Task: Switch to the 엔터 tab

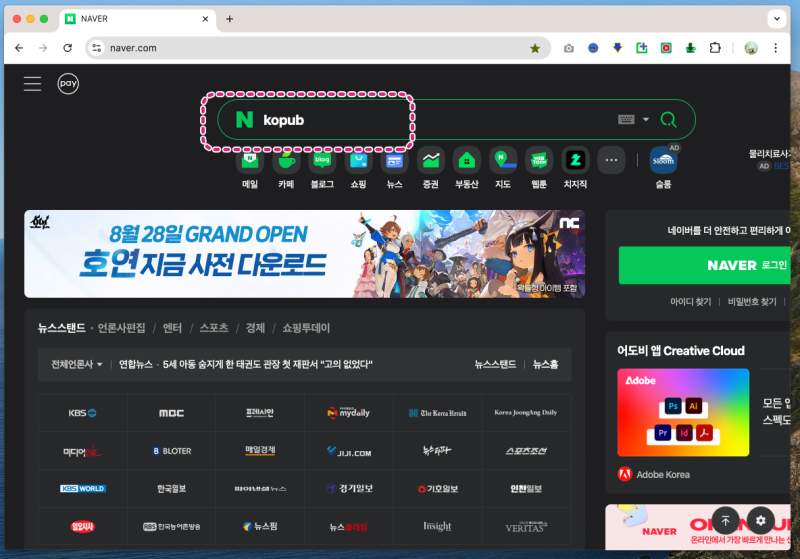Action: tap(172, 328)
